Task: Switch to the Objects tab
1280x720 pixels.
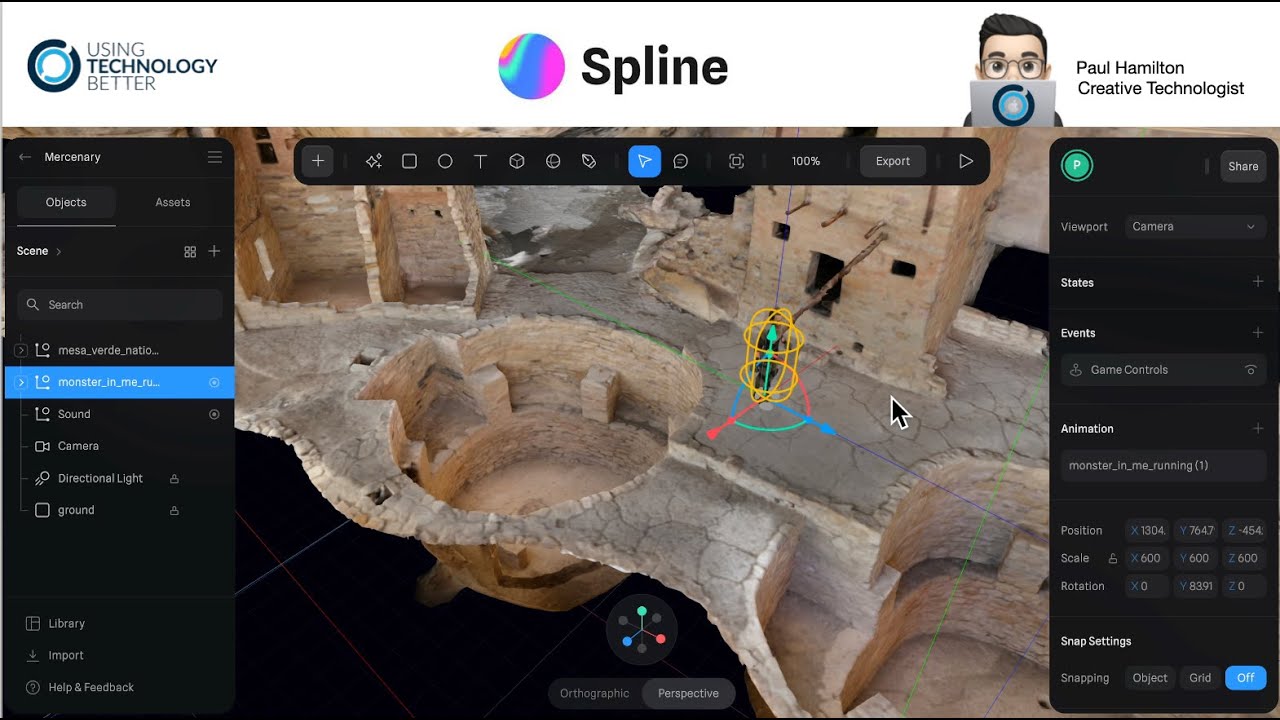Action: pos(66,202)
